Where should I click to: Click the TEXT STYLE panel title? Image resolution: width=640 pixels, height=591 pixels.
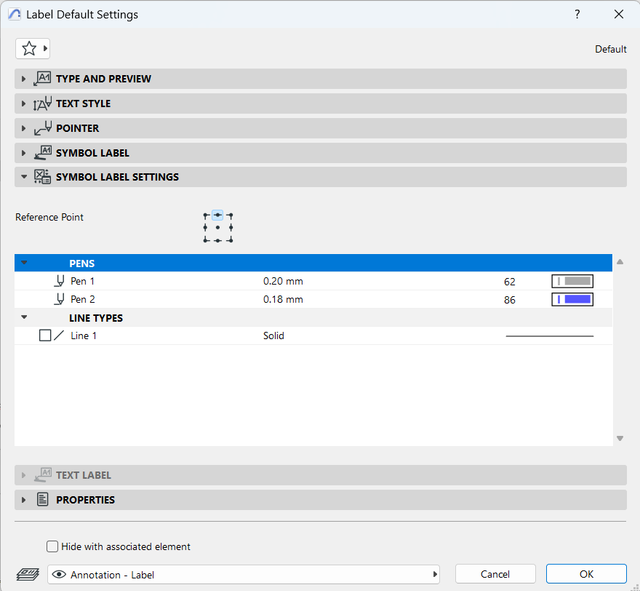point(83,104)
